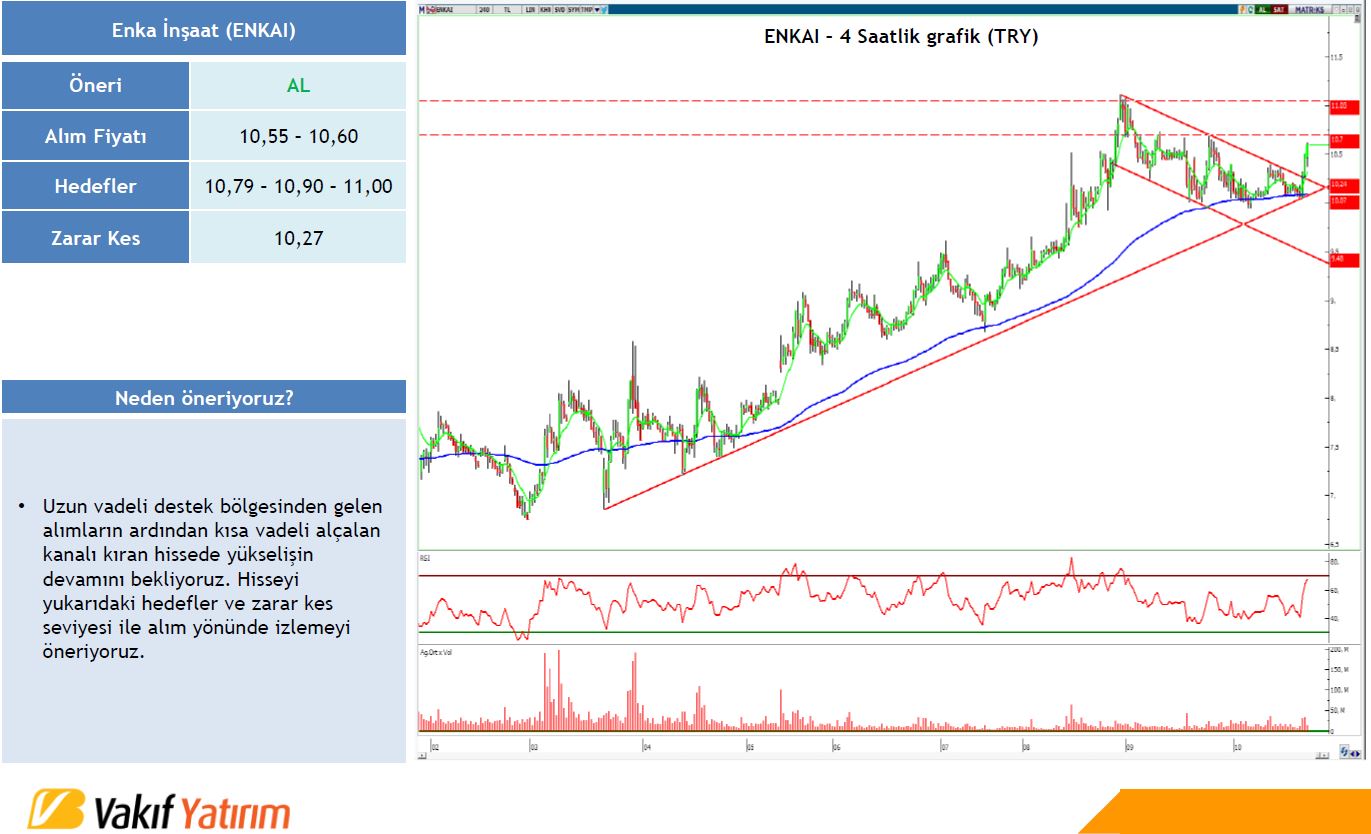Toggle the SVD button in chart toolbar
Screen dimensions: 1371x834
[x=559, y=10]
